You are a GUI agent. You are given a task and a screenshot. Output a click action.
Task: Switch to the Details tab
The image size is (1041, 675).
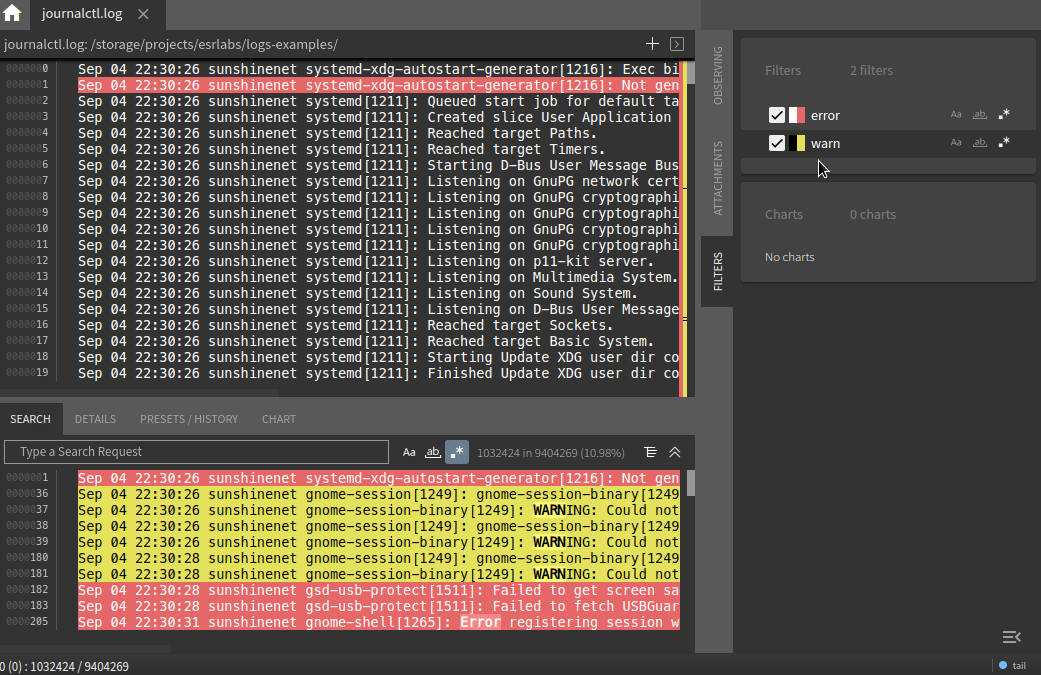[x=96, y=419]
